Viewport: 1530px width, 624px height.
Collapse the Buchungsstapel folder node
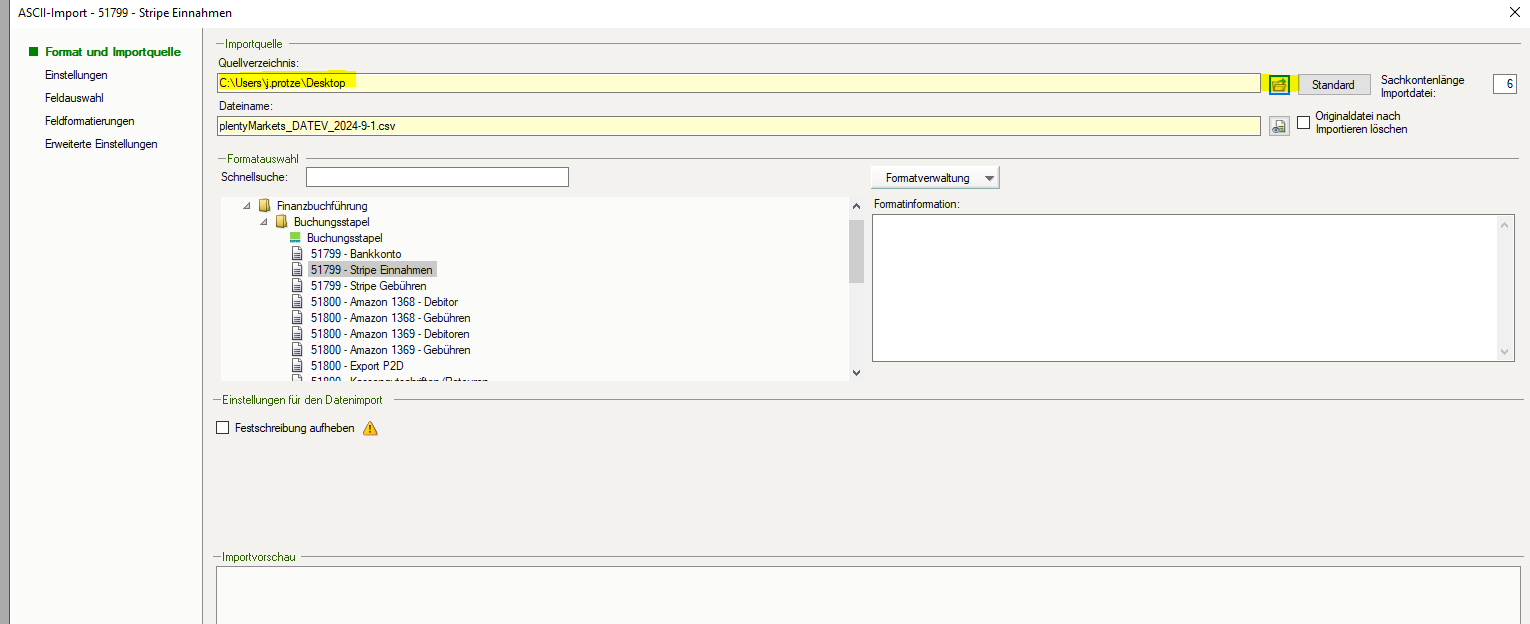pyautogui.click(x=263, y=222)
